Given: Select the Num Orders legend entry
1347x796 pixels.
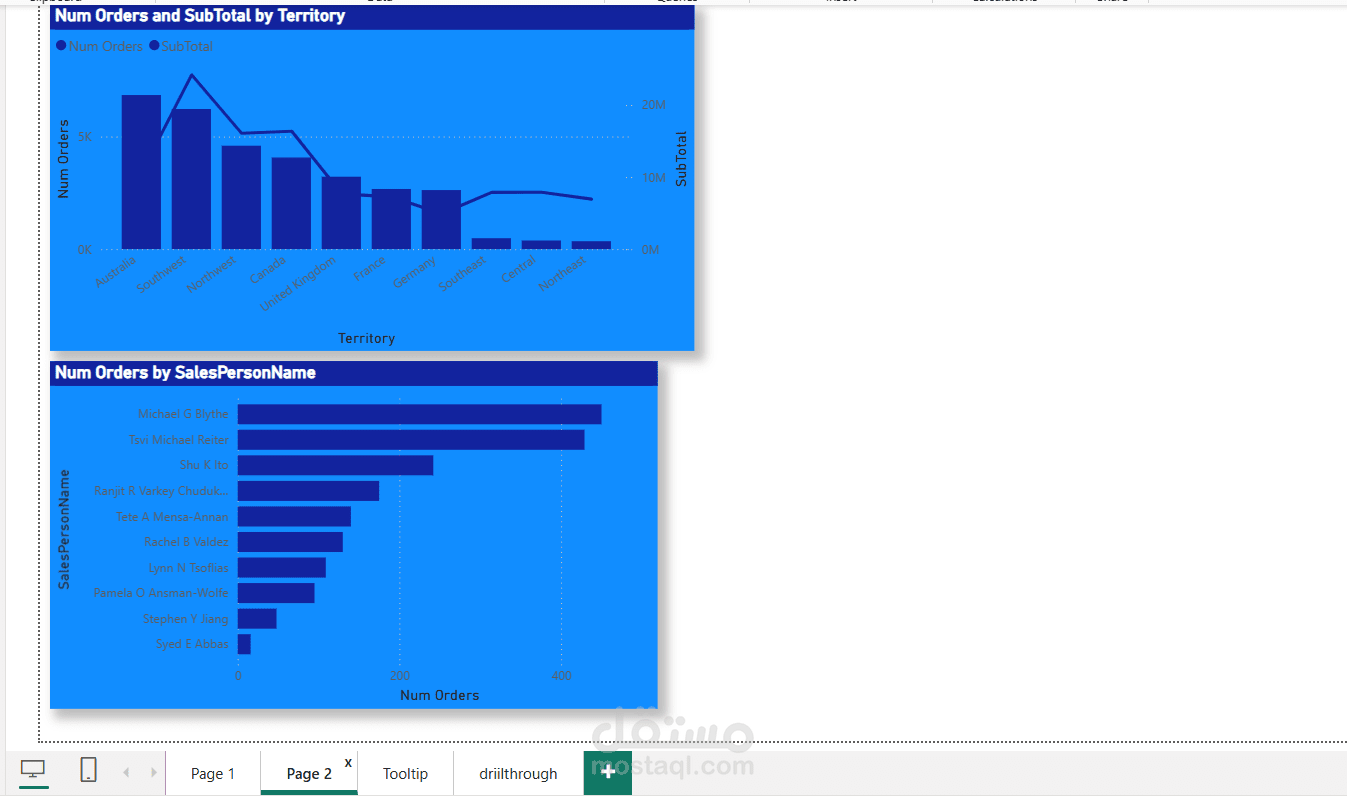Looking at the screenshot, I should [100, 46].
